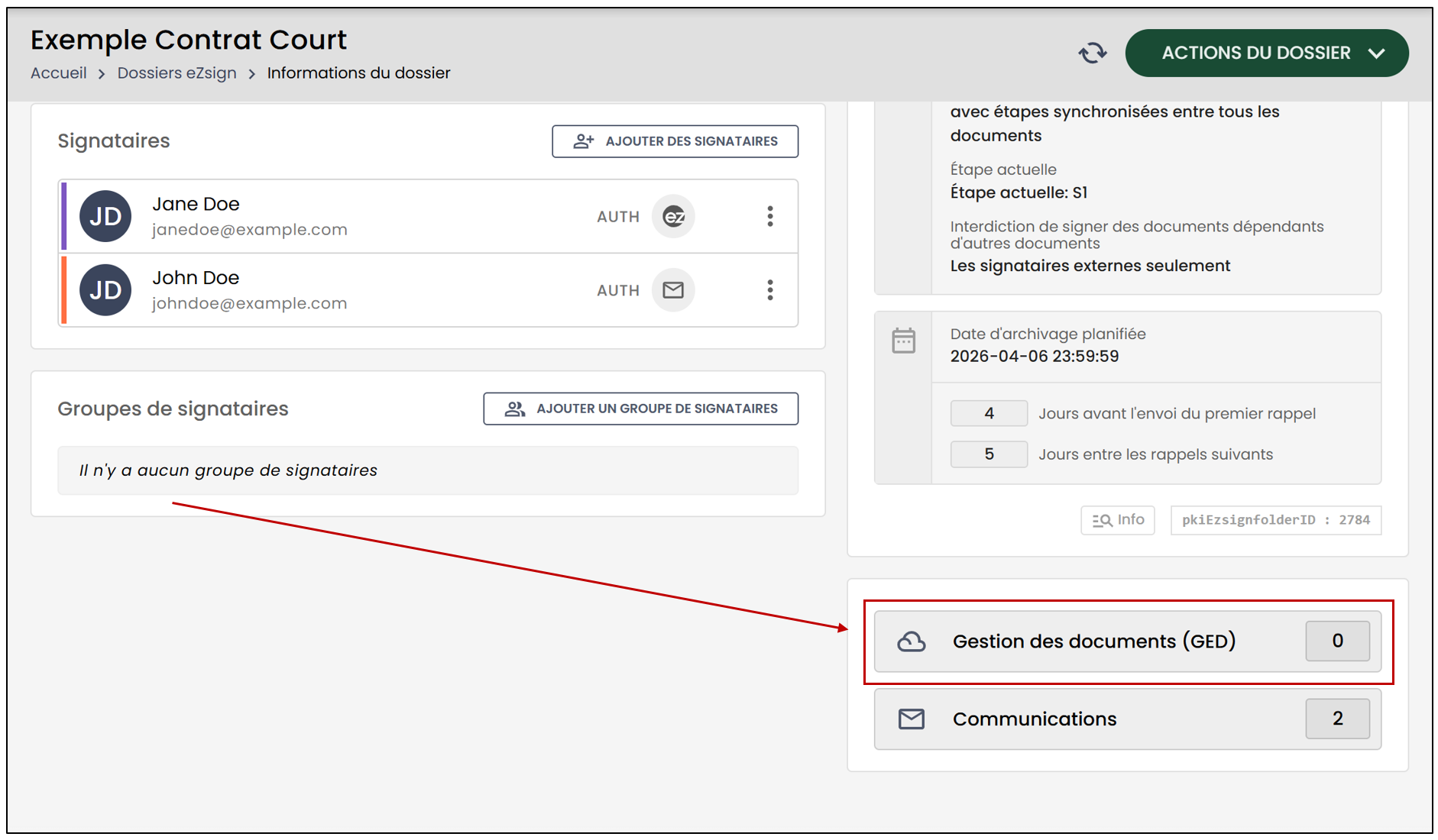Click the Info button
Viewport: 1438px width, 840px height.
click(x=1118, y=520)
